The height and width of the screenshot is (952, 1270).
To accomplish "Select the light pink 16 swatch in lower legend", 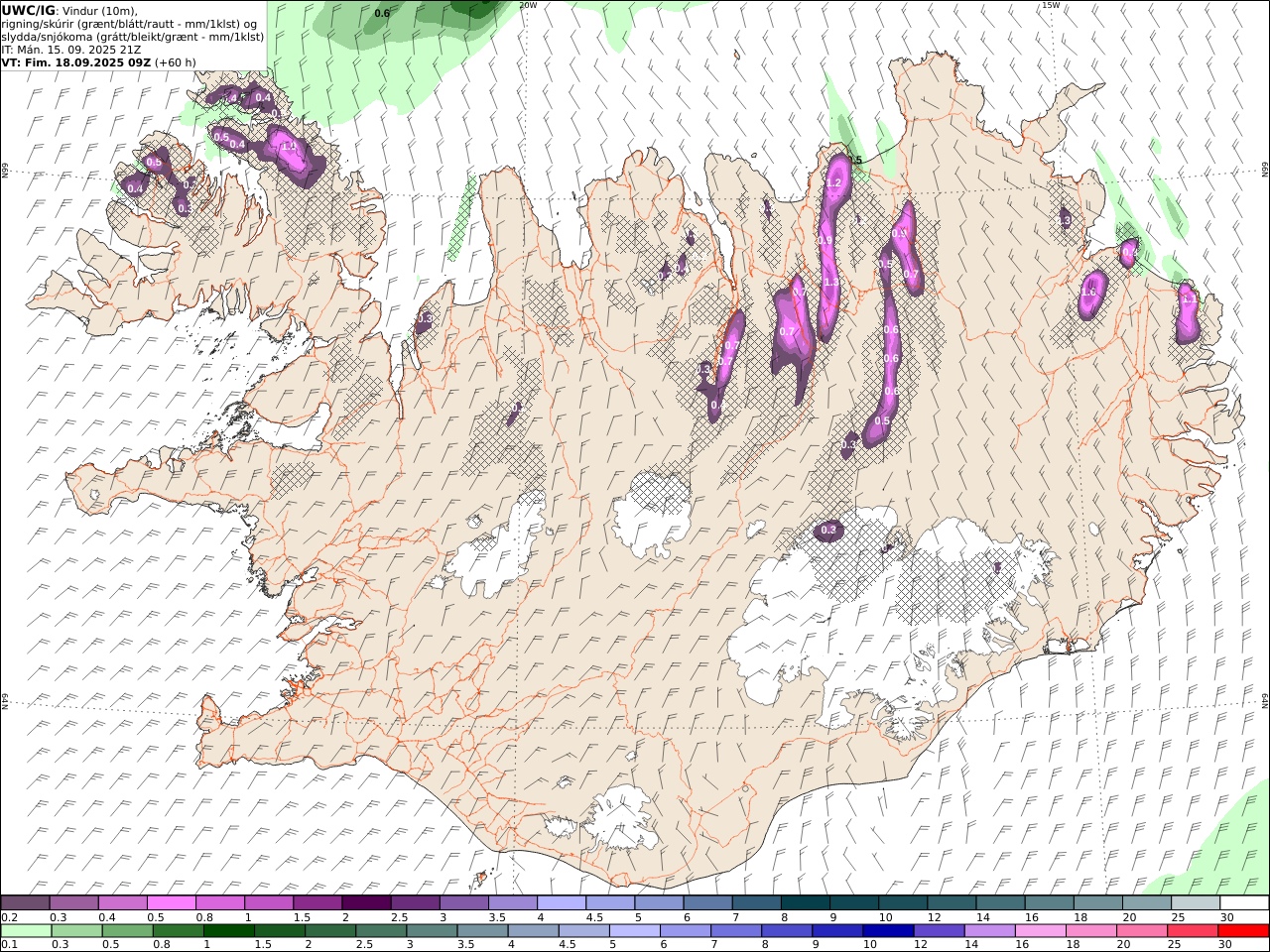I will pos(1040,930).
